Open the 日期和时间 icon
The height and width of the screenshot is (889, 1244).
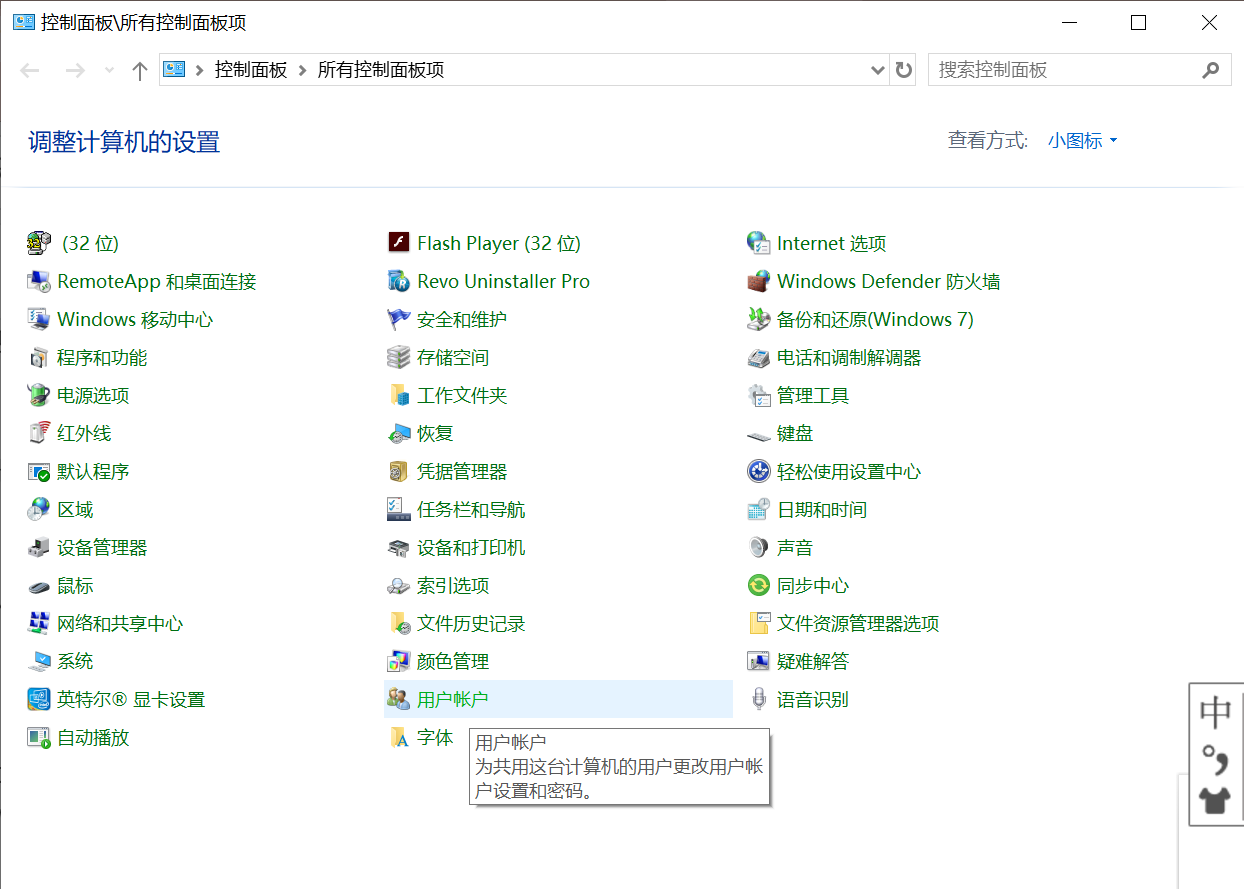pyautogui.click(x=759, y=509)
